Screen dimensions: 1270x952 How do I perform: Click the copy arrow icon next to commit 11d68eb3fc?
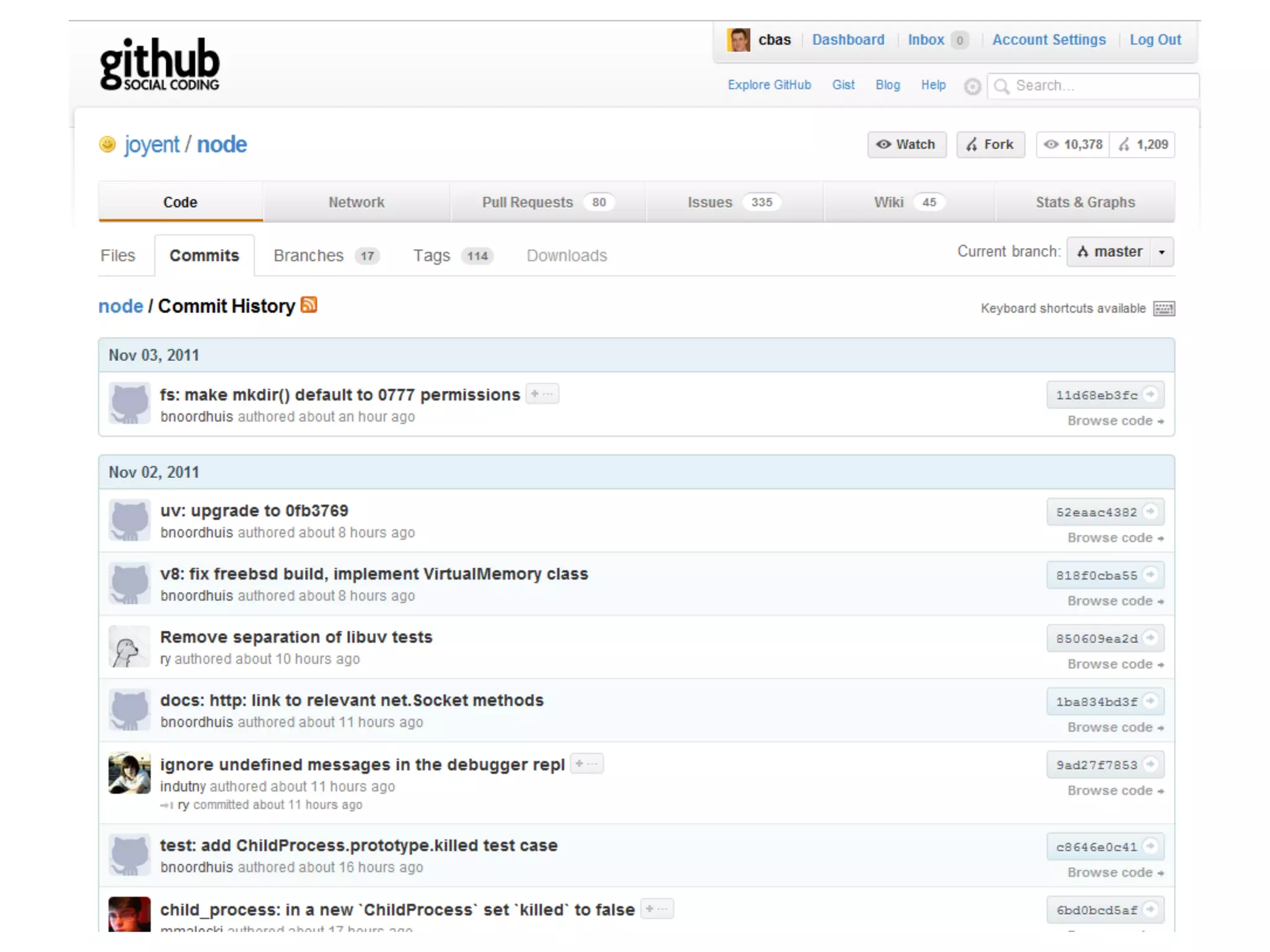(x=1150, y=394)
